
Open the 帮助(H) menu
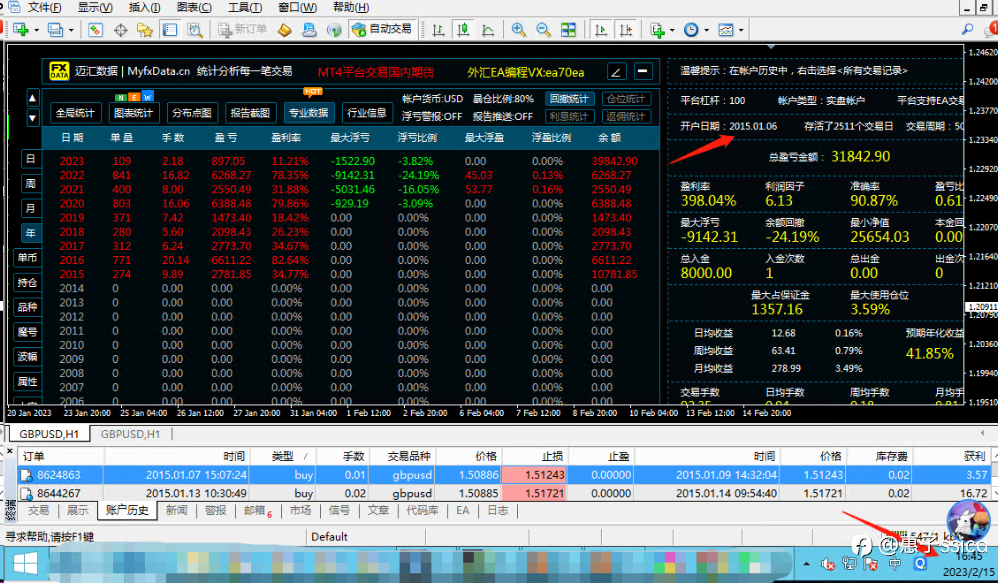pos(351,8)
